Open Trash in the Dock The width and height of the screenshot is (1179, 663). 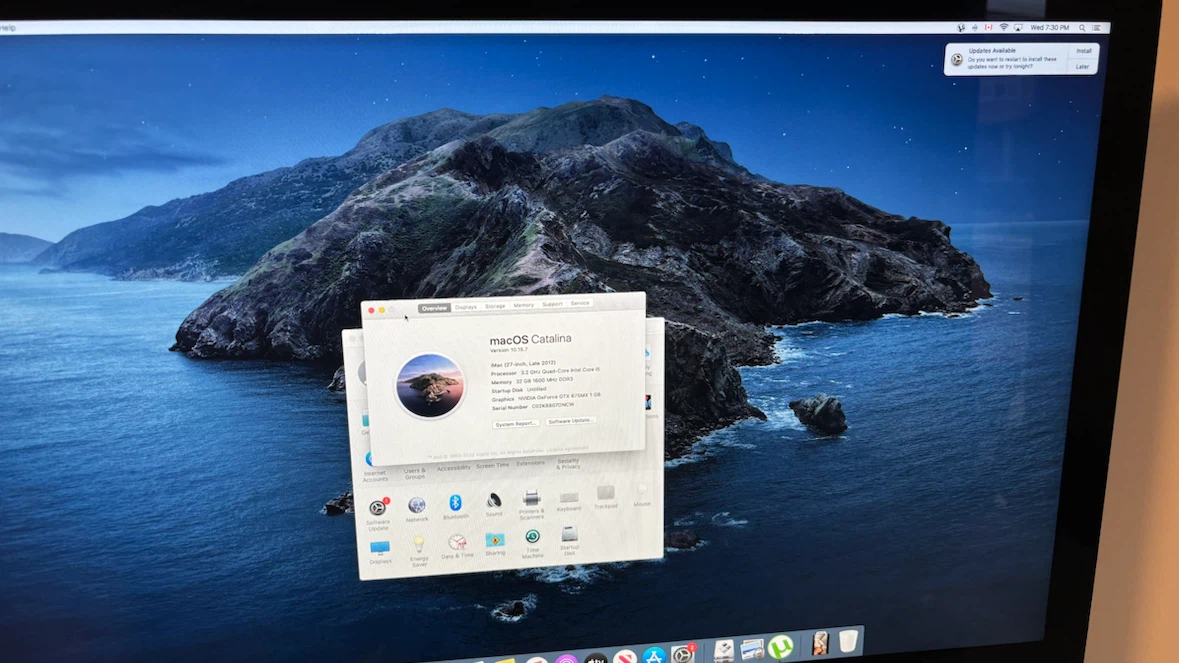tap(848, 641)
